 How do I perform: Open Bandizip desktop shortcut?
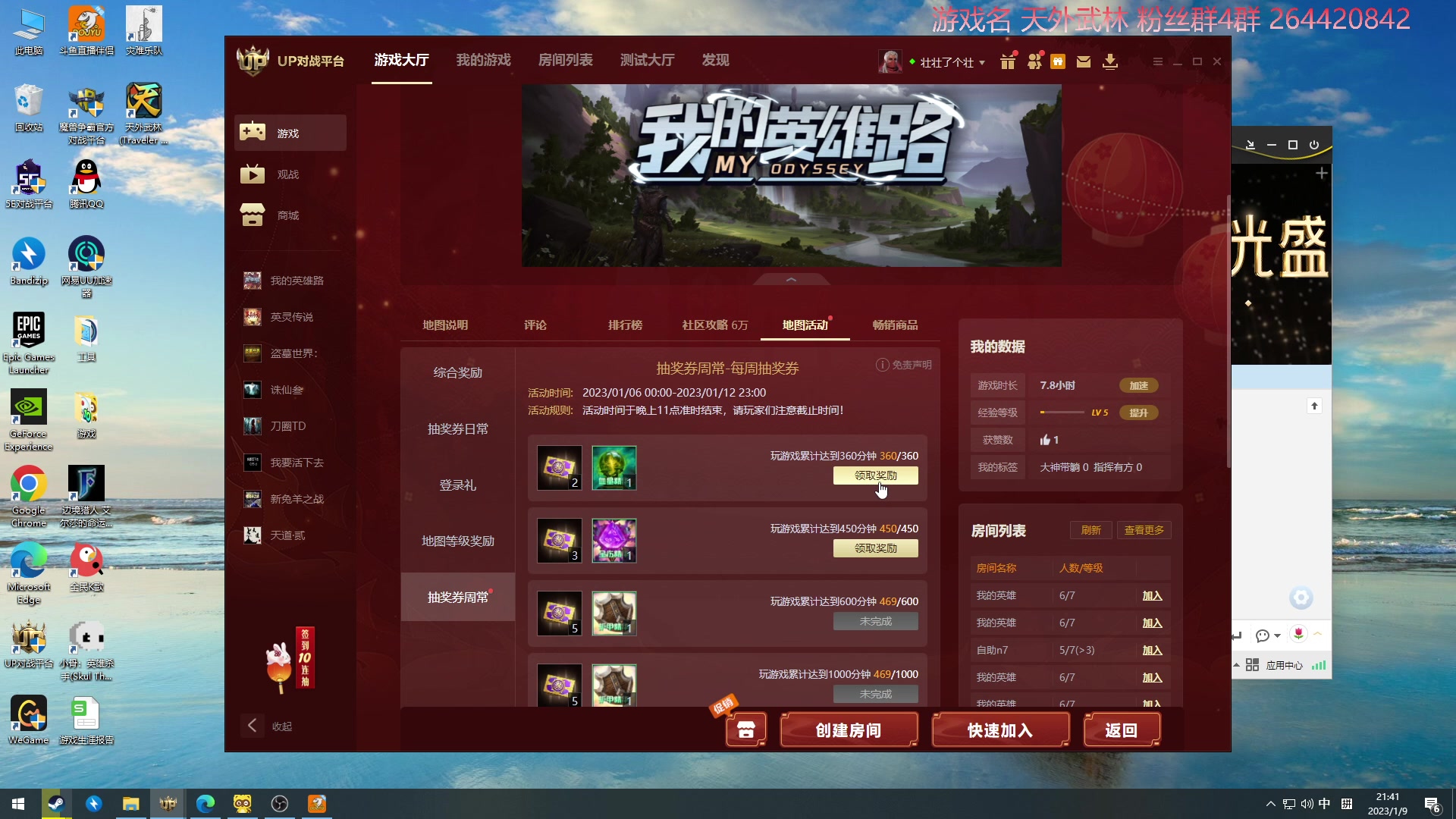click(x=29, y=261)
